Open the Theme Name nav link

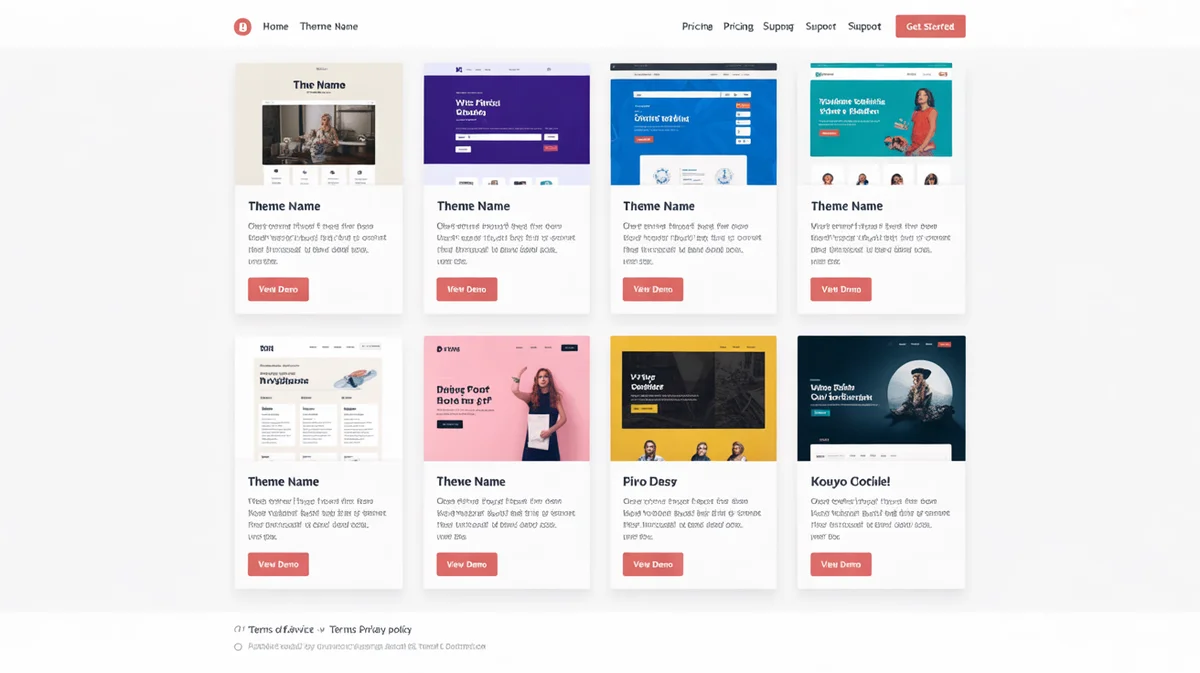point(329,27)
